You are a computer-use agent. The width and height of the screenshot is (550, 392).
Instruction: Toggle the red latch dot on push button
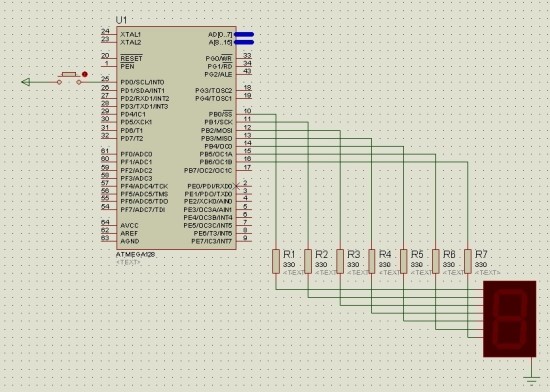(x=85, y=74)
